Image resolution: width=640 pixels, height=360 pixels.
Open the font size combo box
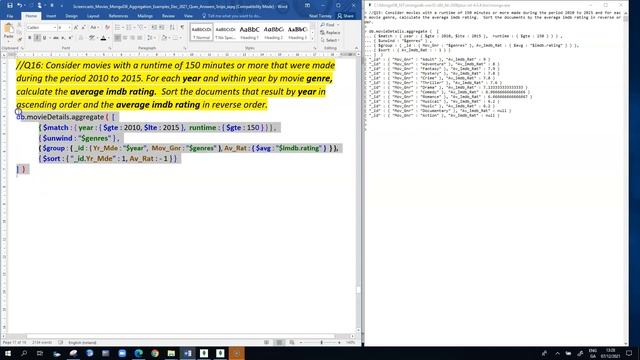click(x=63, y=27)
